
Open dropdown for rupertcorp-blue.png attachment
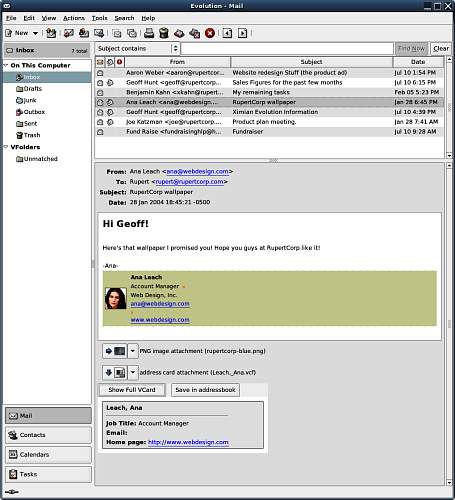(133, 351)
